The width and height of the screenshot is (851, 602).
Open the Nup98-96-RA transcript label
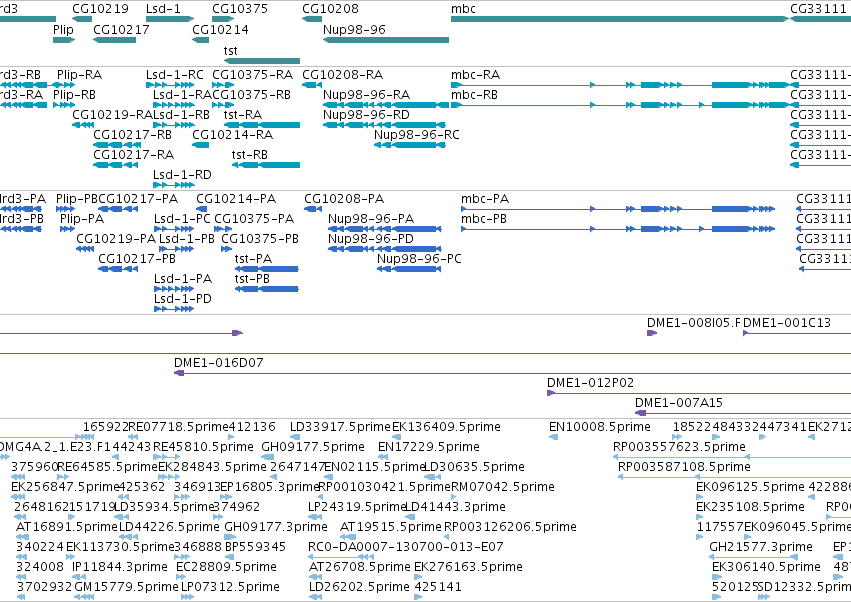(x=366, y=95)
